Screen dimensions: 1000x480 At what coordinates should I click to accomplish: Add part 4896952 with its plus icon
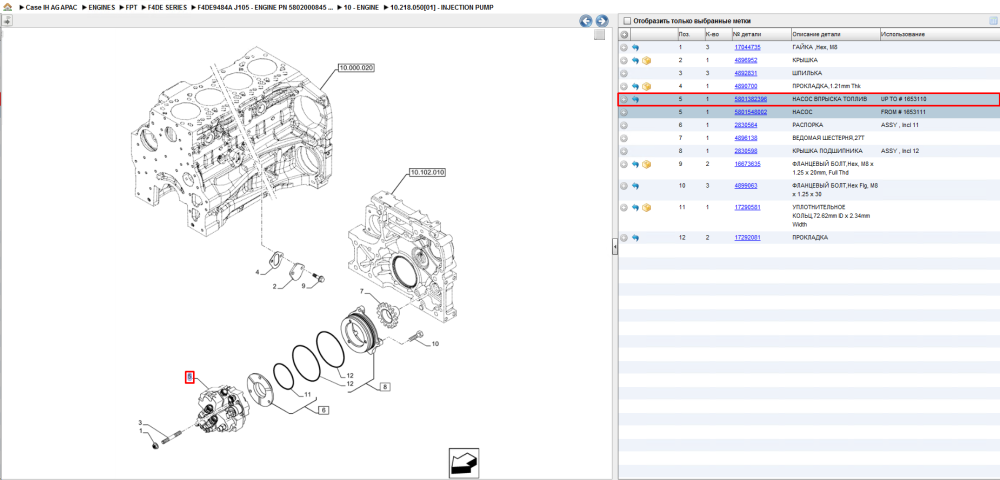click(x=624, y=61)
